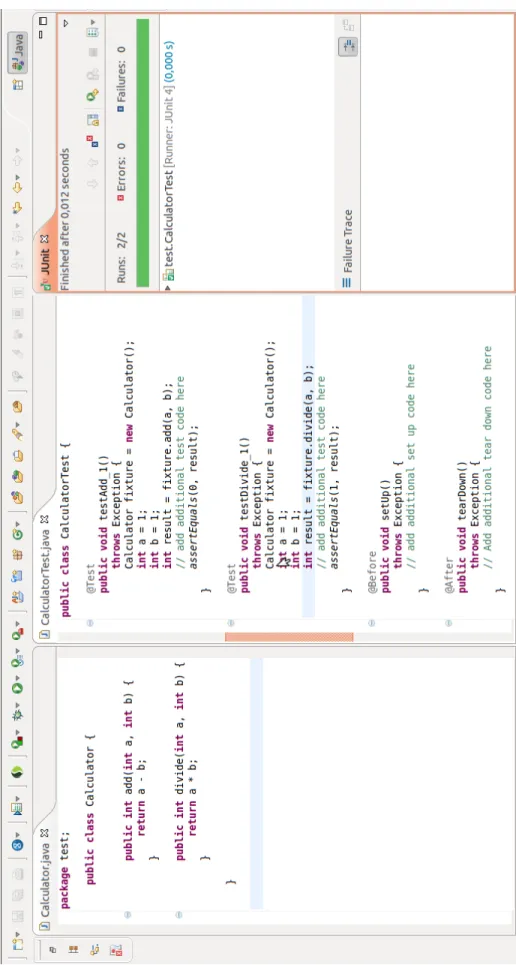Viewport: 516px width, 965px height.
Task: Open the Test Run History dropdown arrow
Action: point(92,22)
